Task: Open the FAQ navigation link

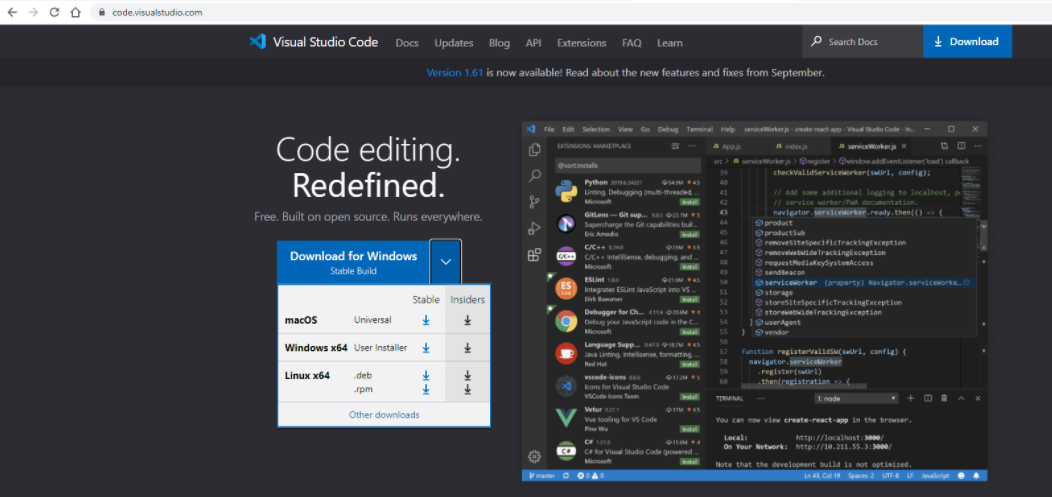Action: (631, 43)
